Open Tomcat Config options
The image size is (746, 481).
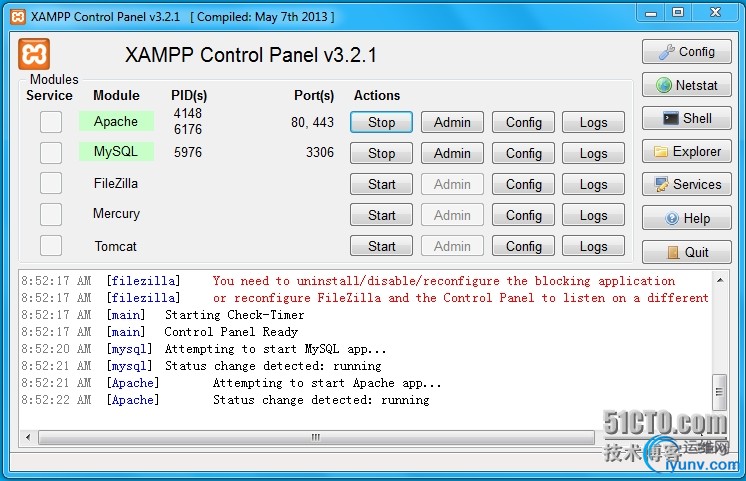523,246
